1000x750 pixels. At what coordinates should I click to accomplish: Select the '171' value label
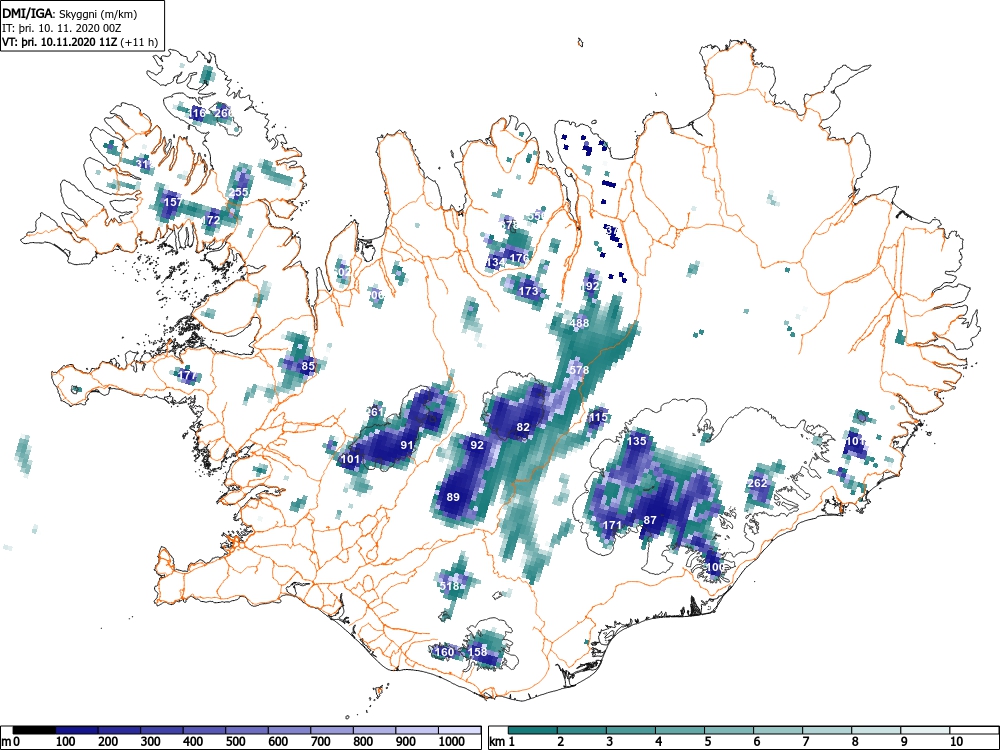pyautogui.click(x=612, y=526)
